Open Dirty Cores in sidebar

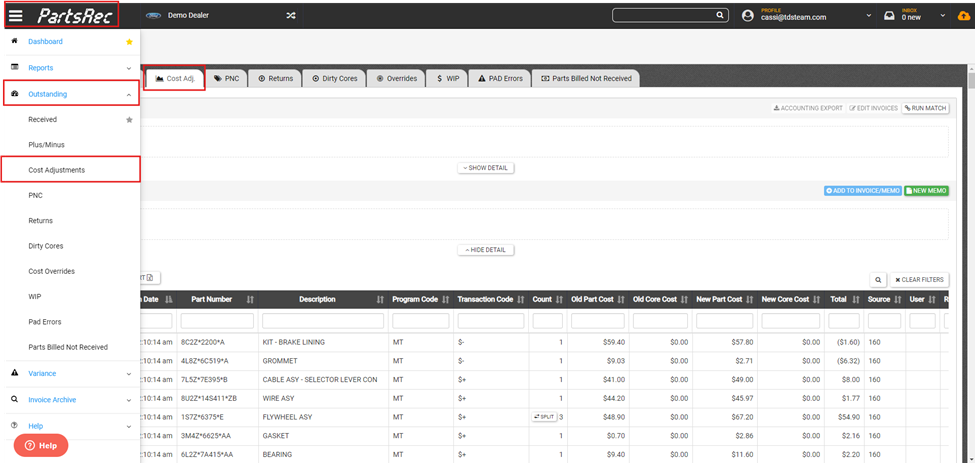(x=47, y=246)
